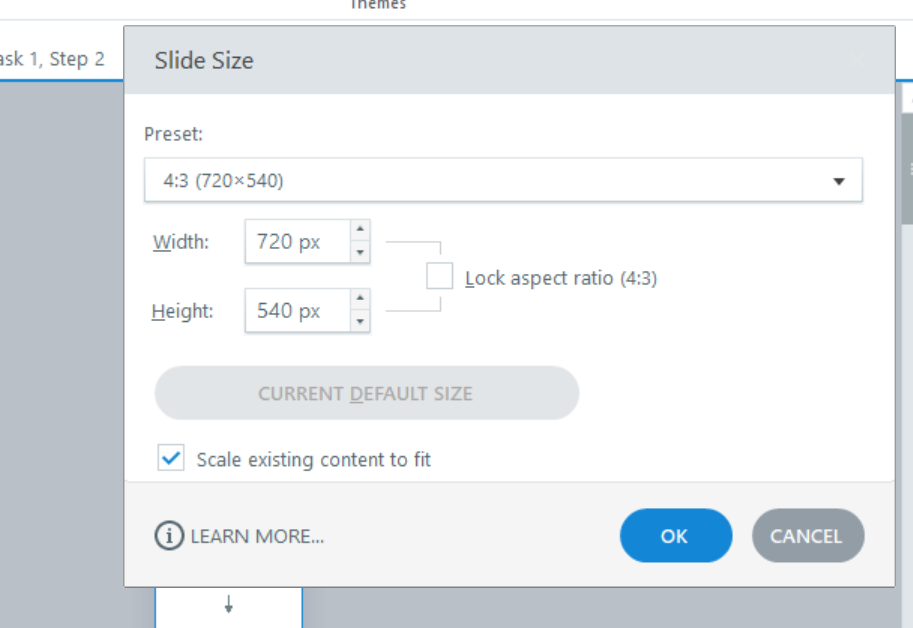Click the info icon beside Learn More
913x628 pixels.
coord(169,536)
